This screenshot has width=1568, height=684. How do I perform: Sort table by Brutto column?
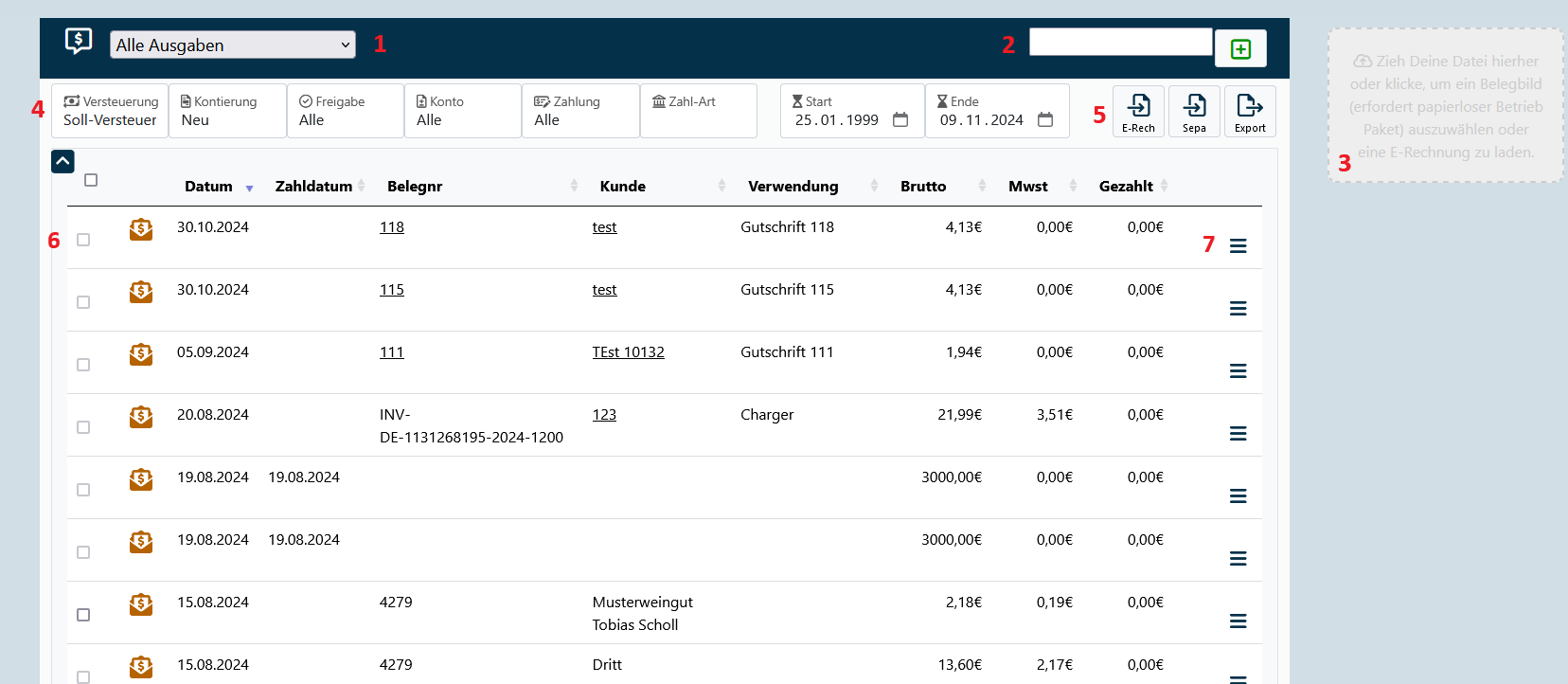point(923,187)
